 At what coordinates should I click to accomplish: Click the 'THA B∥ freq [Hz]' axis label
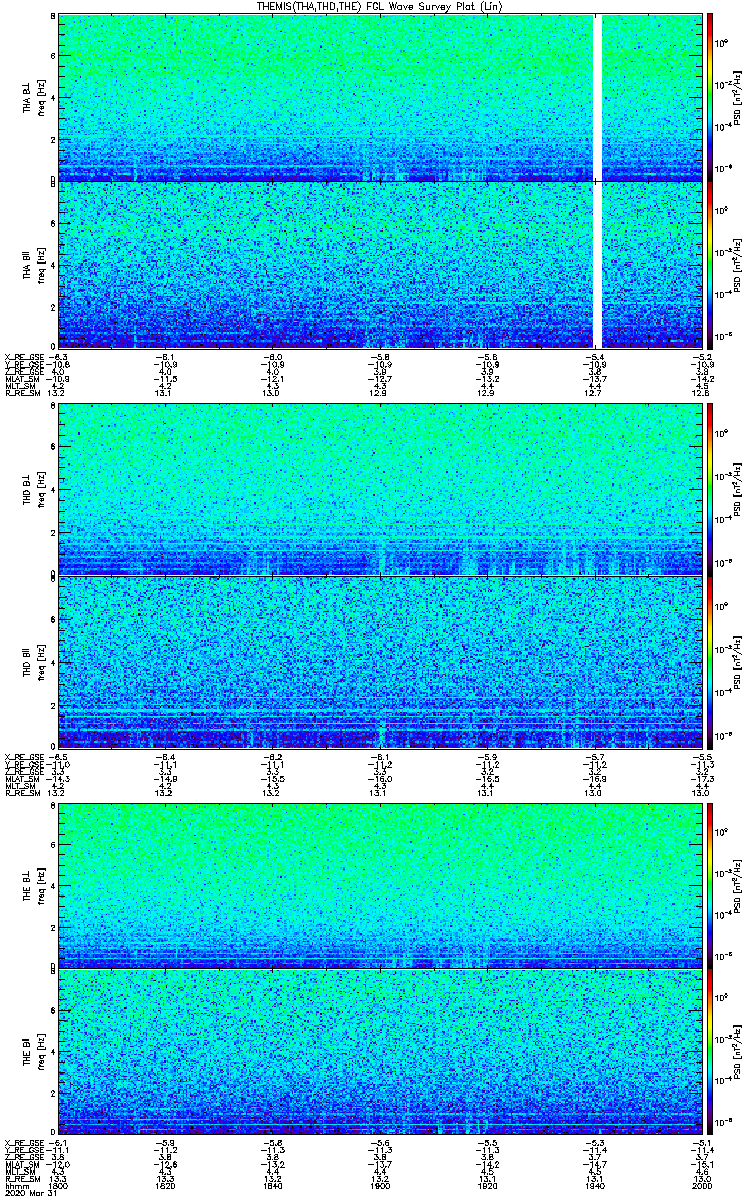[x=34, y=264]
